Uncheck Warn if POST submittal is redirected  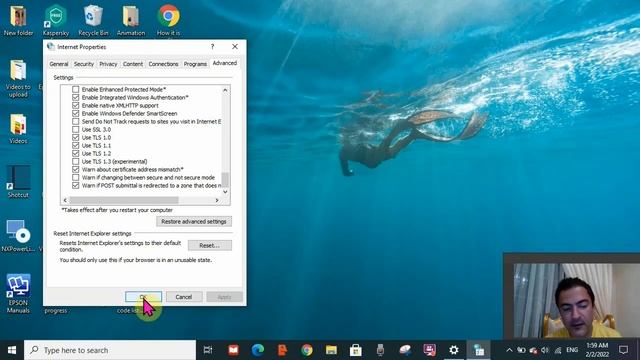click(x=76, y=185)
